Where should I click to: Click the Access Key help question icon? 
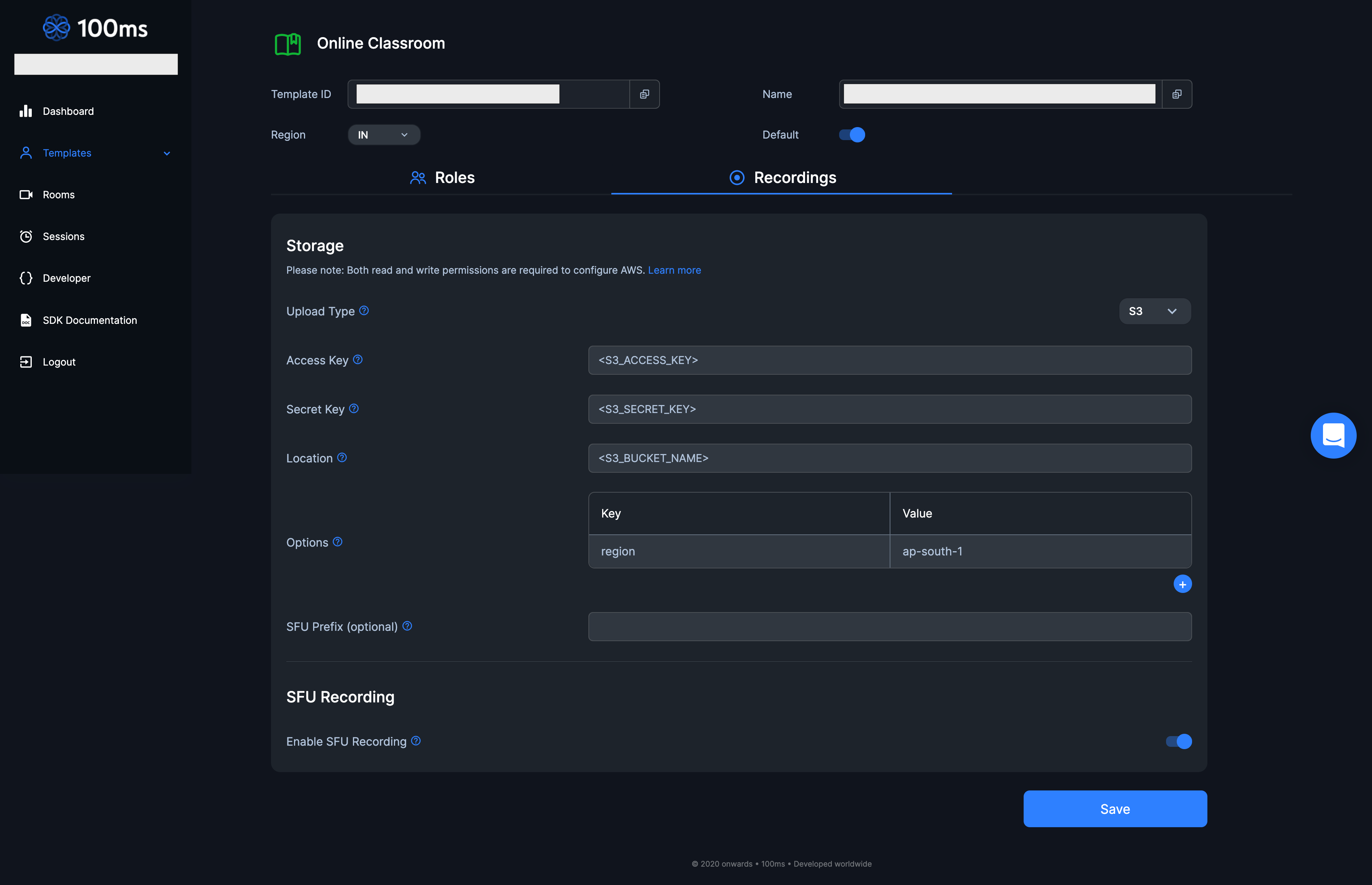click(x=358, y=359)
